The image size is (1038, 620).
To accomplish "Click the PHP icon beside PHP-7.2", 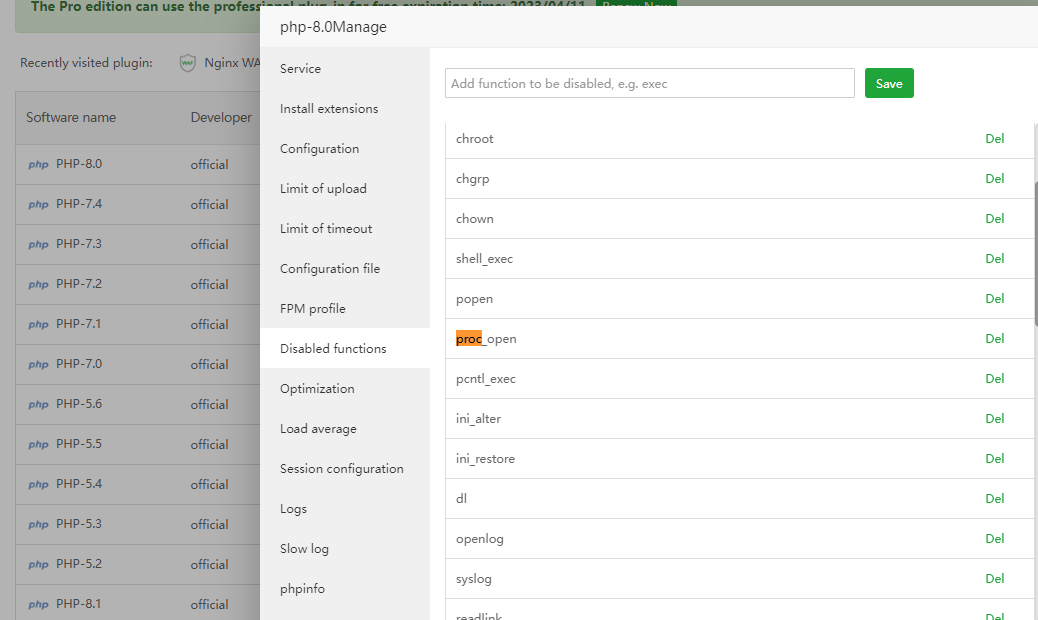I will [38, 285].
